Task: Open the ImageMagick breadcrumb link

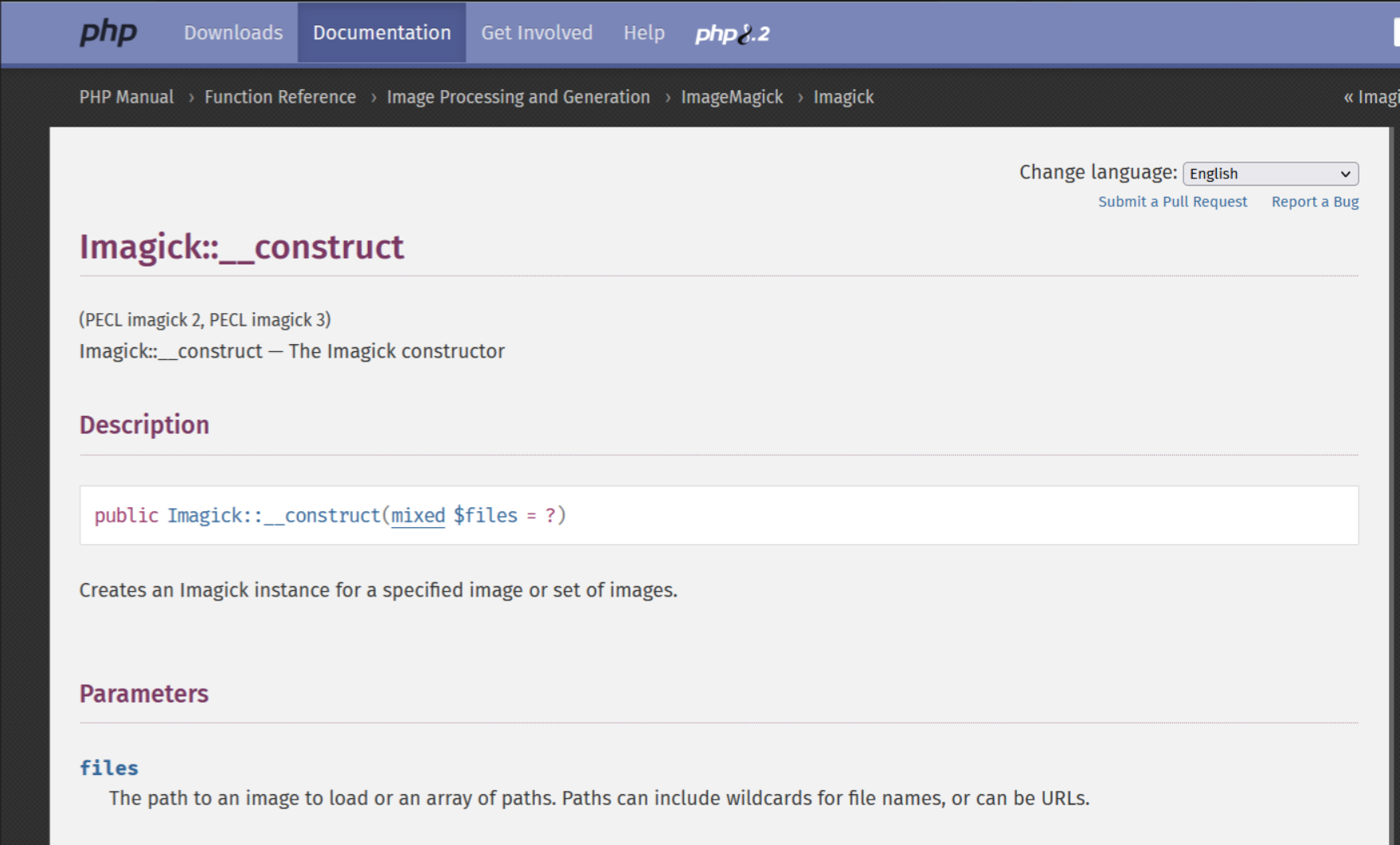Action: coord(732,97)
